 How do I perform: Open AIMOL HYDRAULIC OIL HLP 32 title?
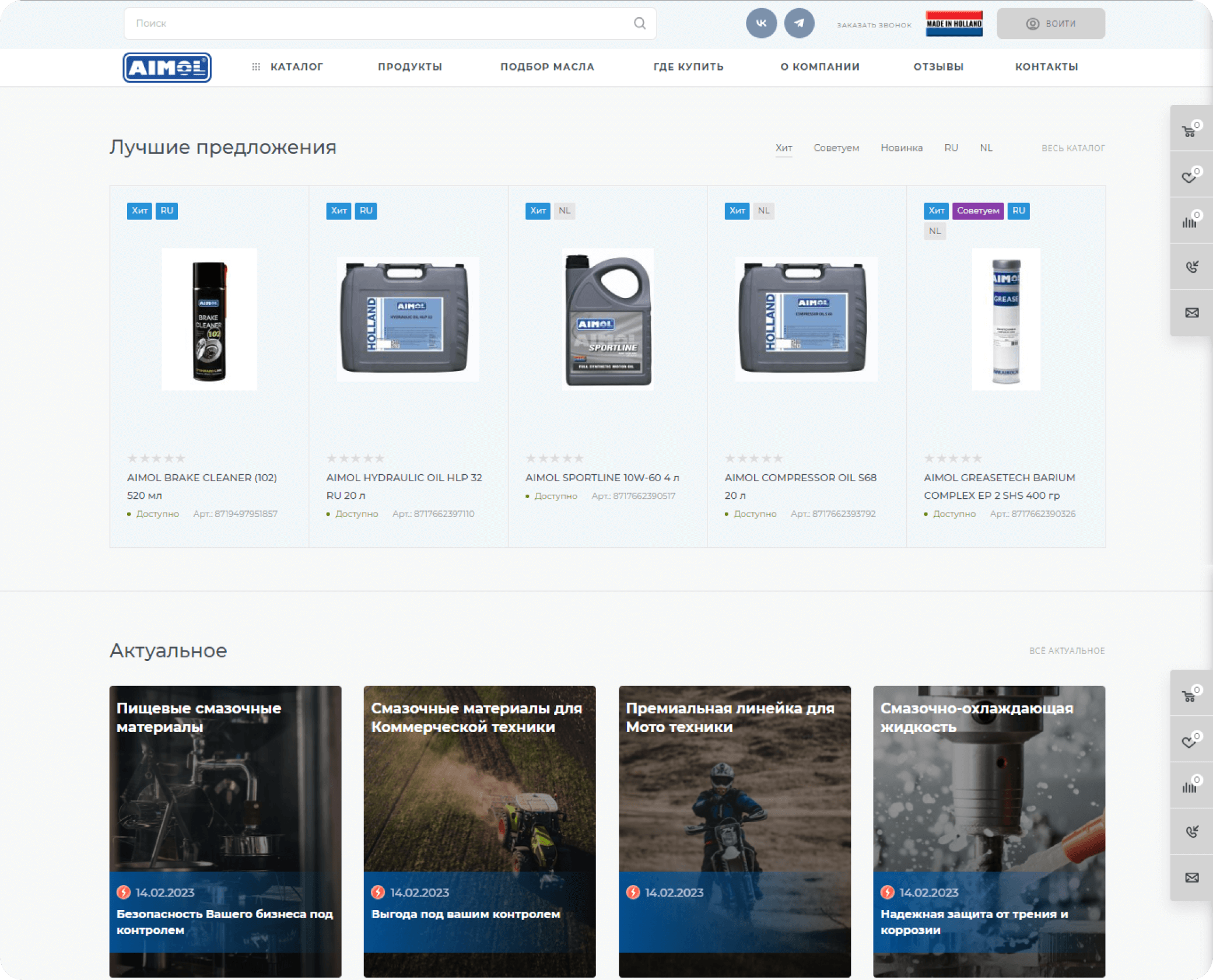pos(404,487)
